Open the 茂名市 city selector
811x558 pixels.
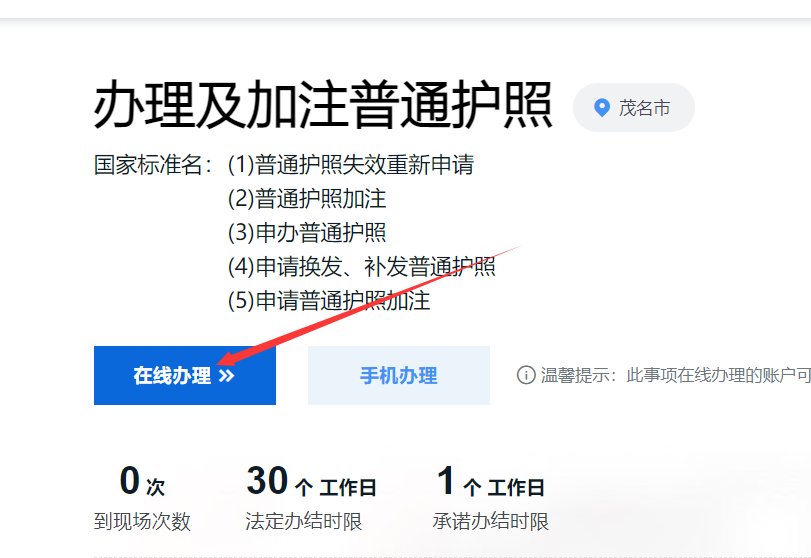[634, 108]
